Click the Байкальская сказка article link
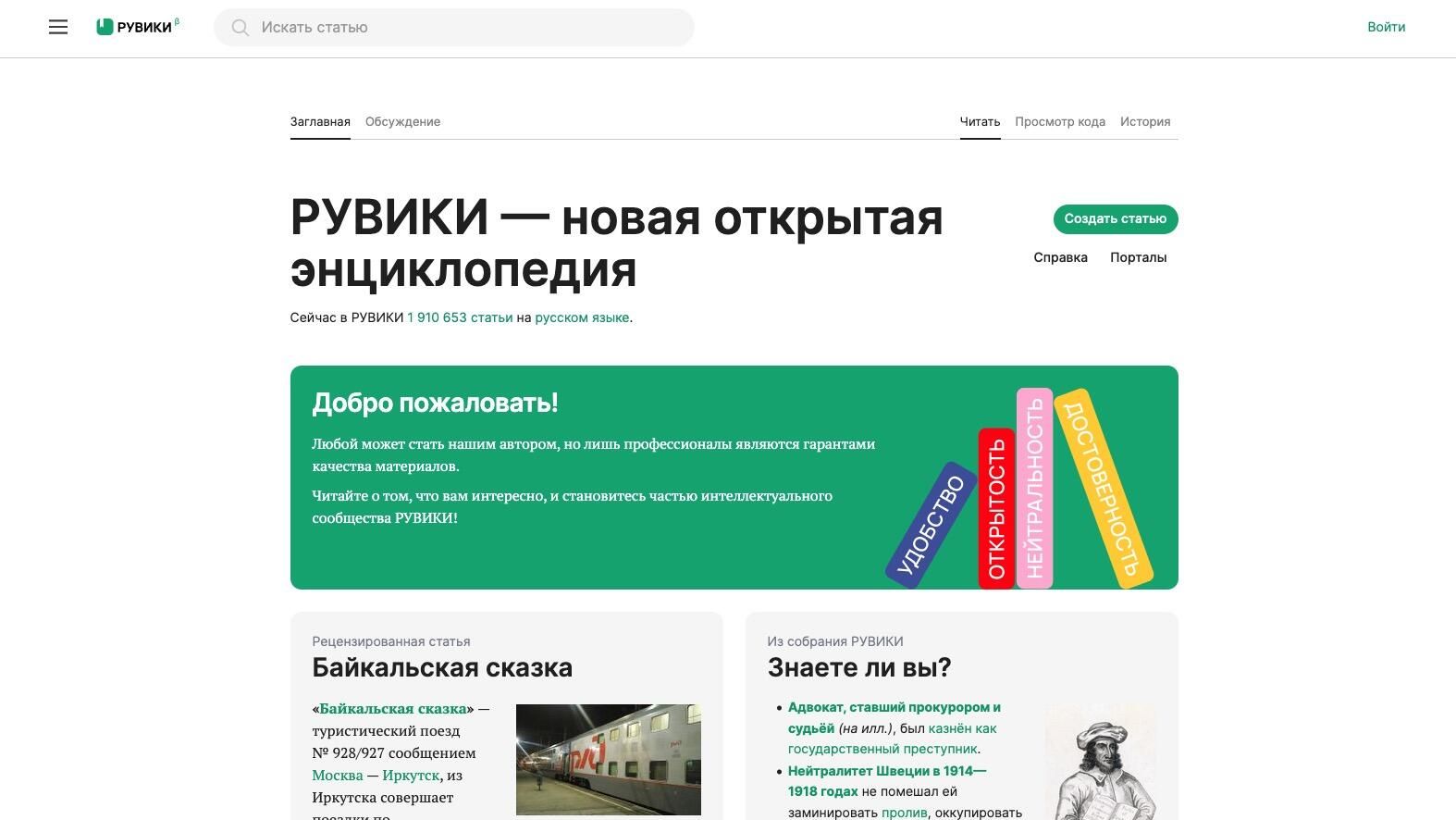Image resolution: width=1456 pixels, height=820 pixels. click(393, 709)
